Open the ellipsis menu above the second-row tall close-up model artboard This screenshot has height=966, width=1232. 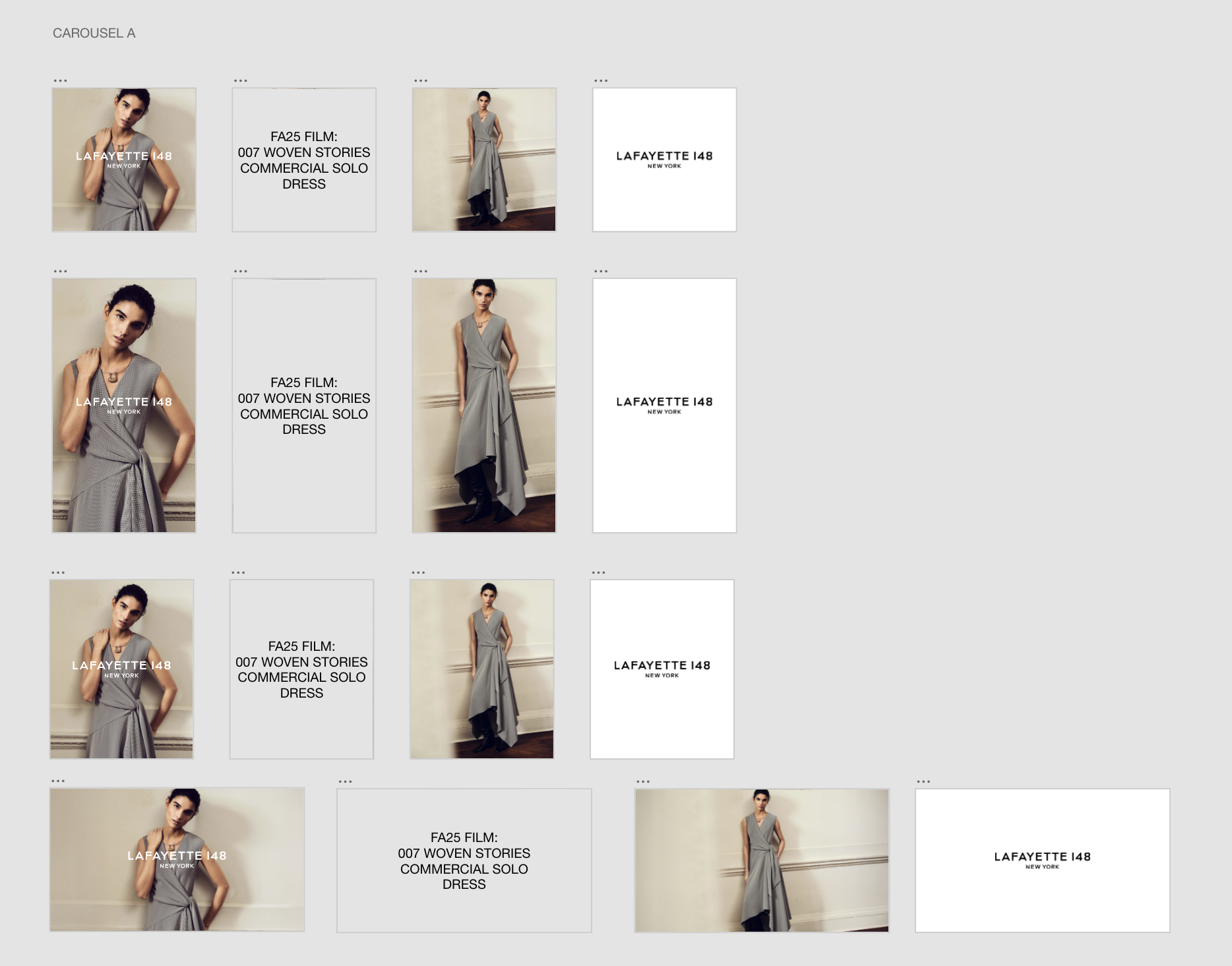click(x=61, y=271)
